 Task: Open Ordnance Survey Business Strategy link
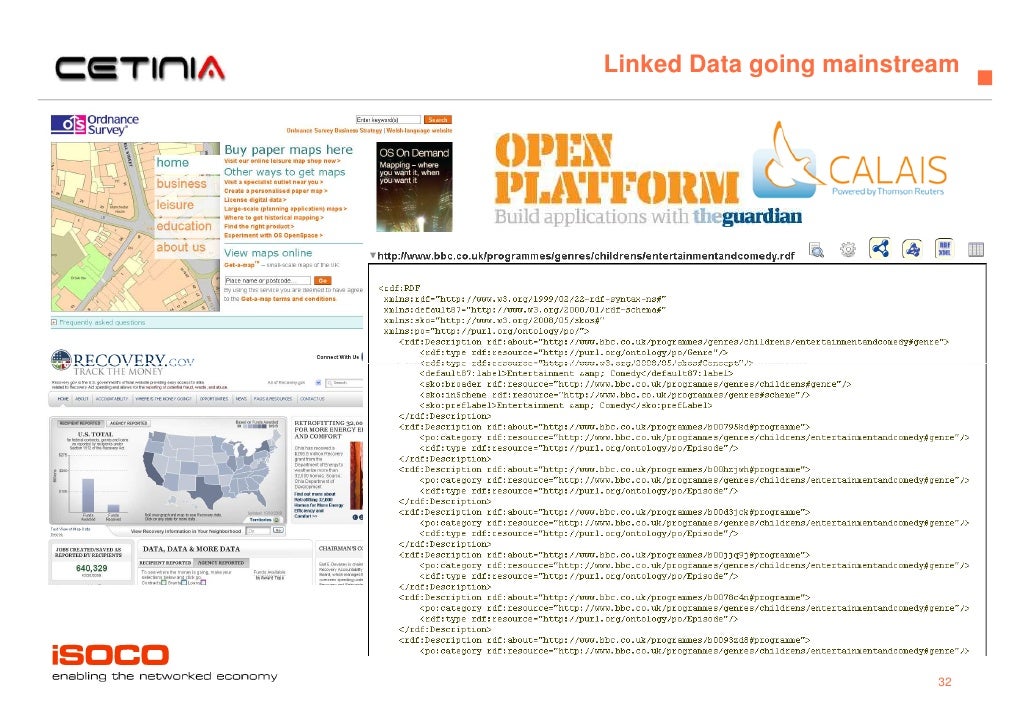[334, 131]
